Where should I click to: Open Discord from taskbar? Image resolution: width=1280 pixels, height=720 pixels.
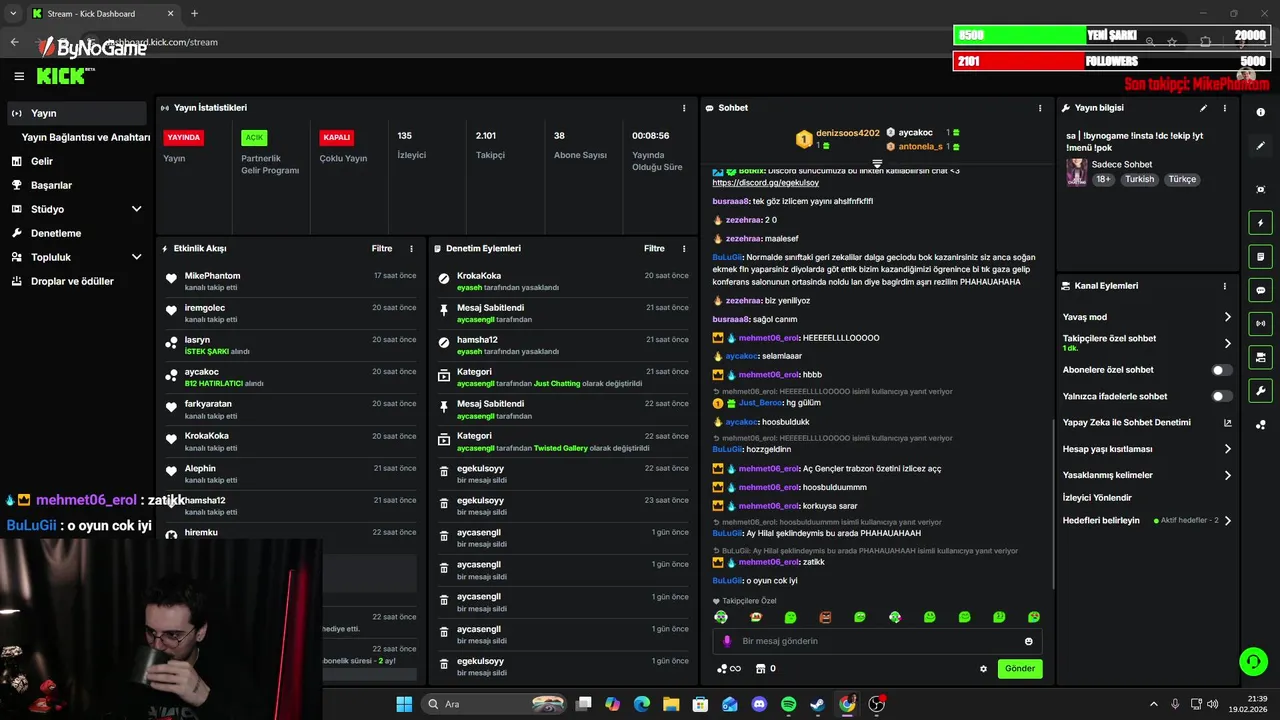[x=759, y=704]
